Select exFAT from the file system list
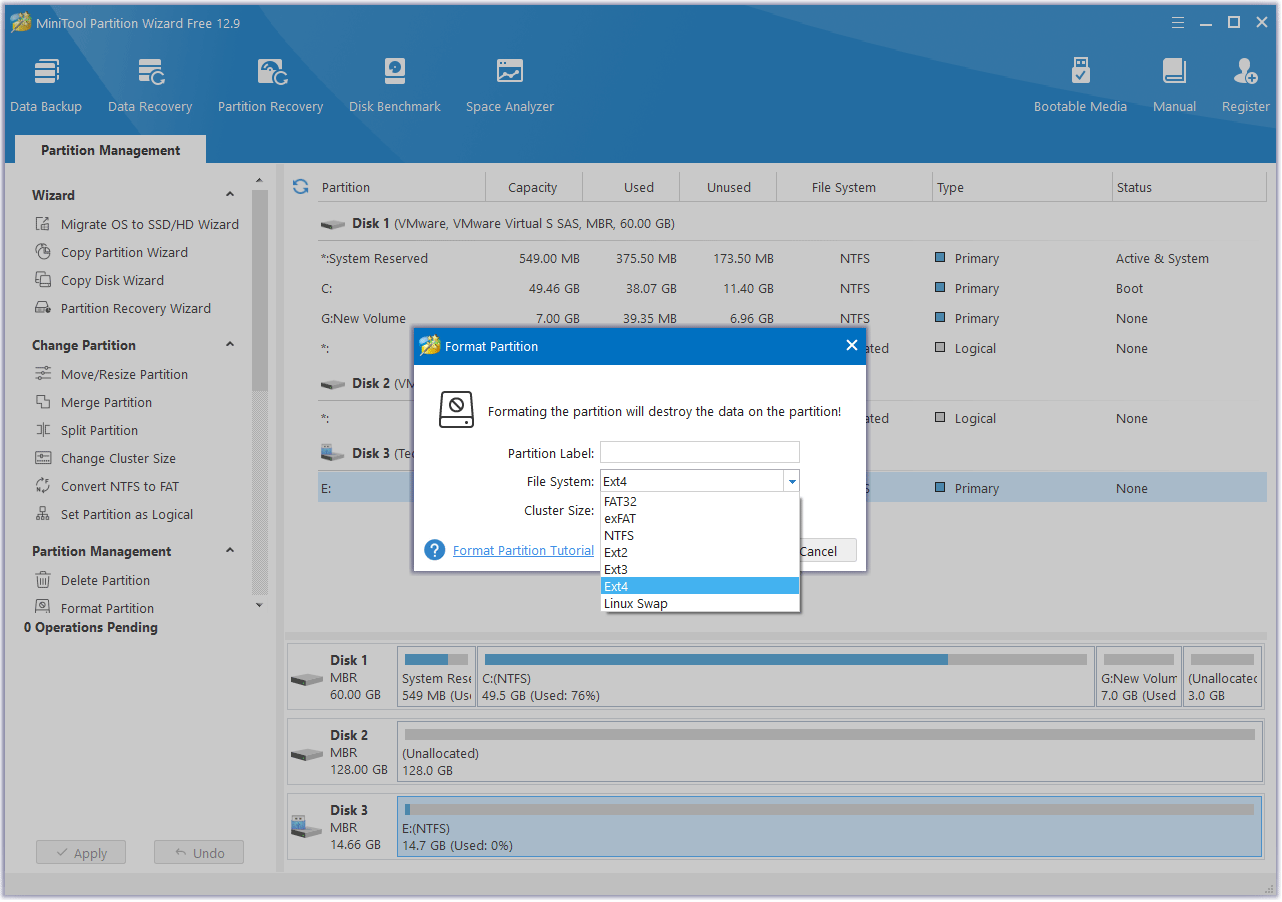Viewport: 1282px width, 902px height. 700,519
